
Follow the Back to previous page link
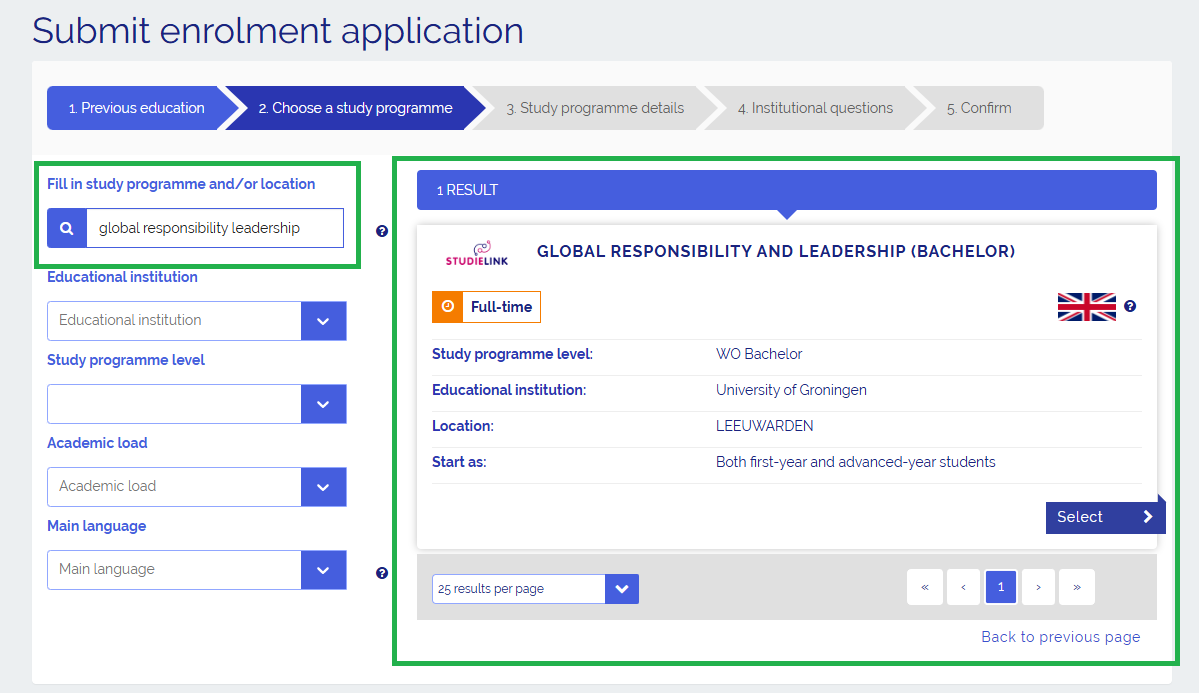[x=1060, y=637]
